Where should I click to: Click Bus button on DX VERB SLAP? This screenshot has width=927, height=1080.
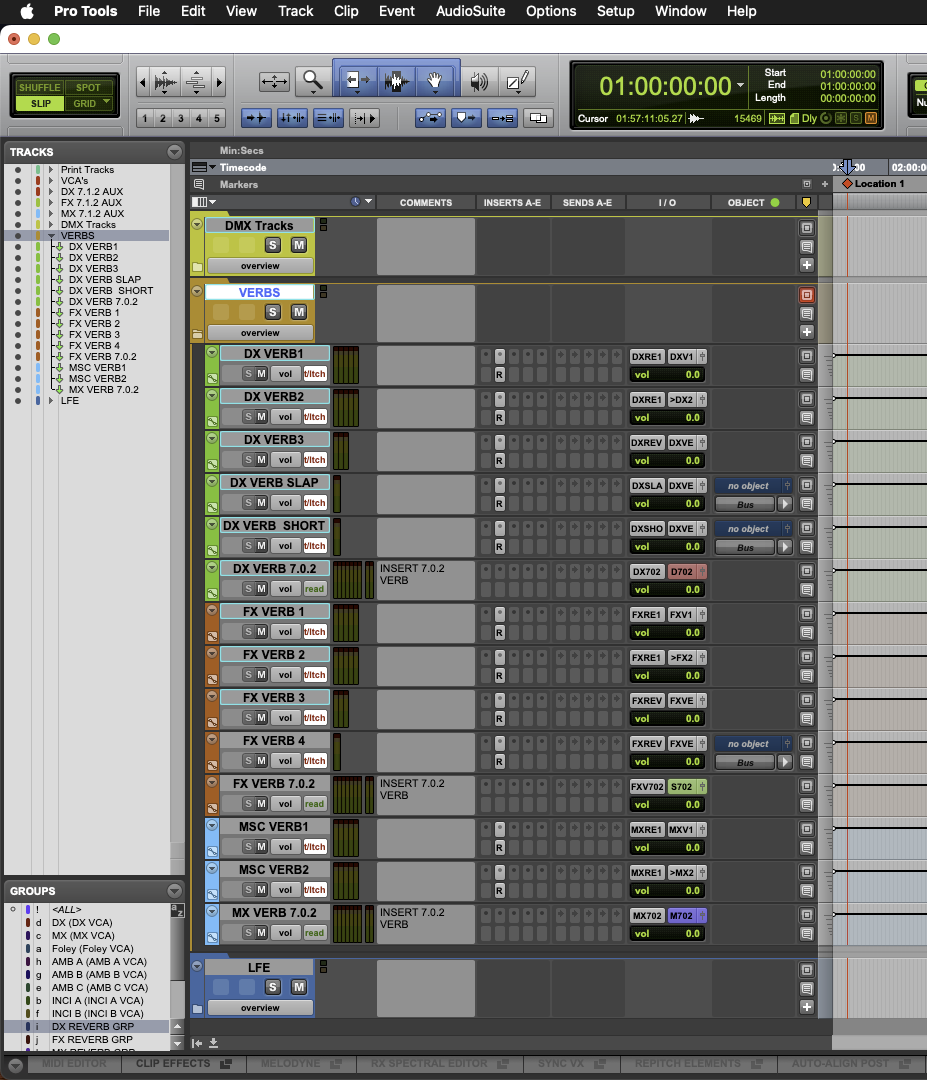(745, 505)
